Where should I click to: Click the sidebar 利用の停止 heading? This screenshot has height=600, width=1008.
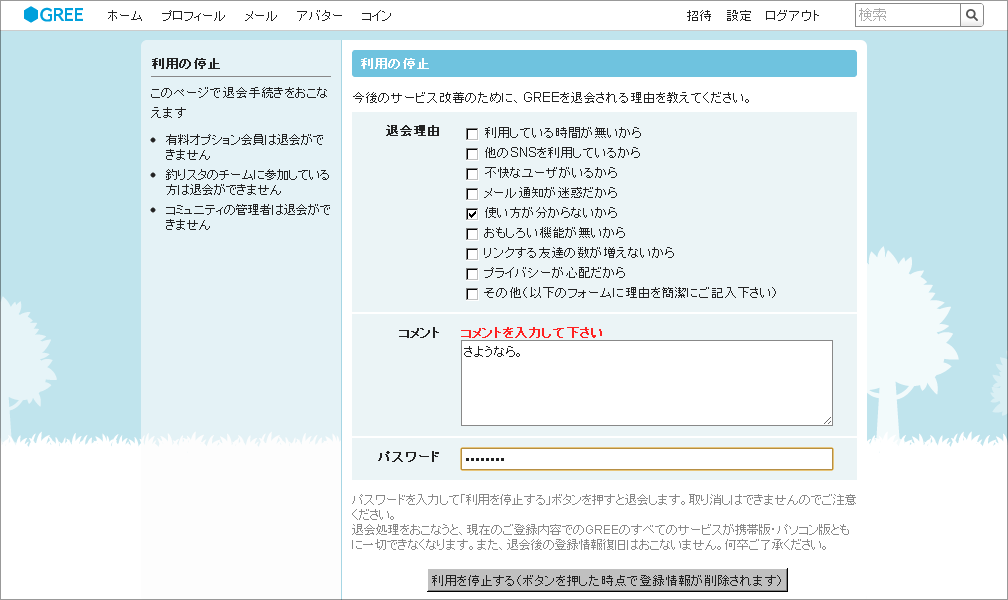pos(186,64)
